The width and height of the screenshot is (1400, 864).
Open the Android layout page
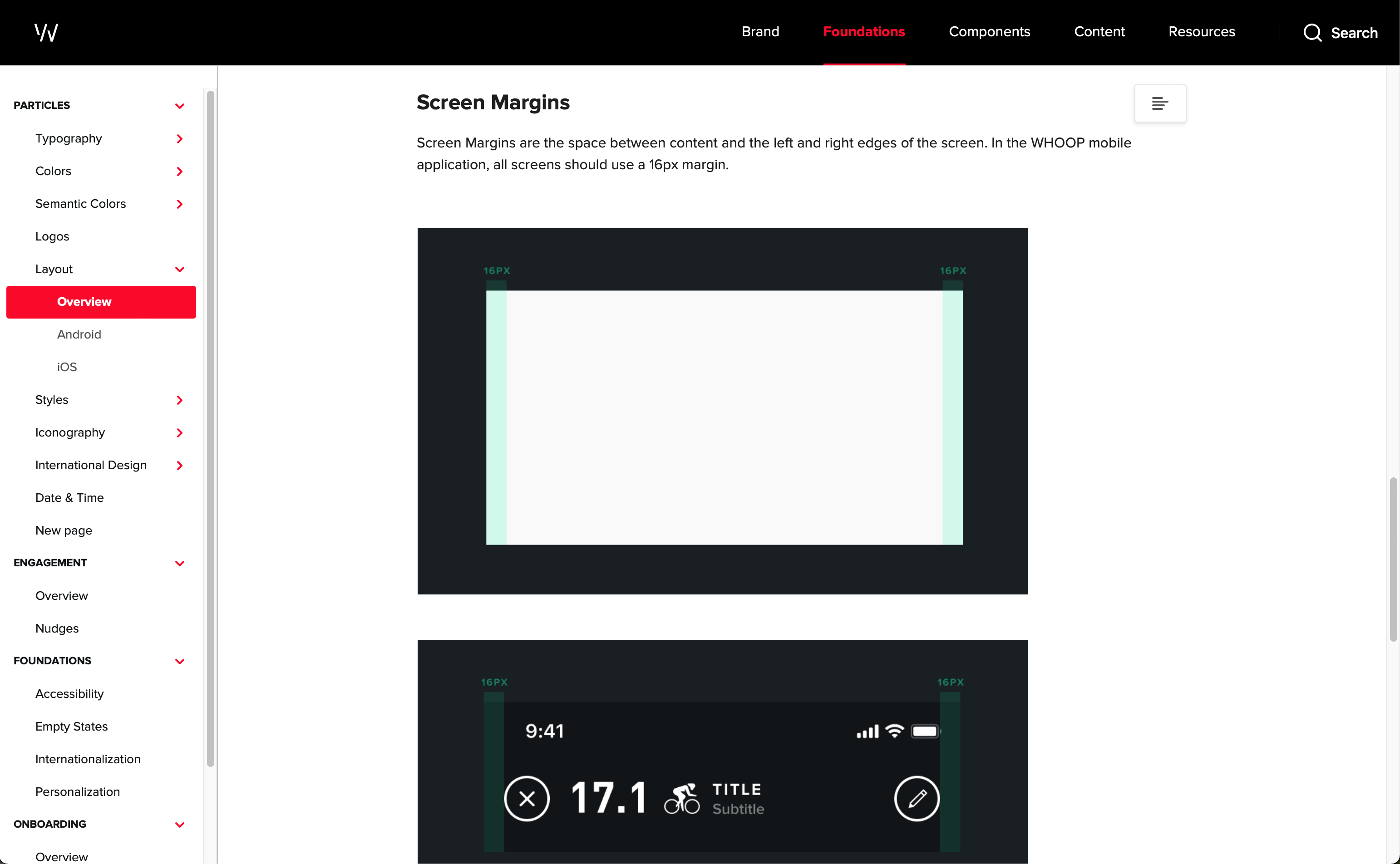[79, 334]
